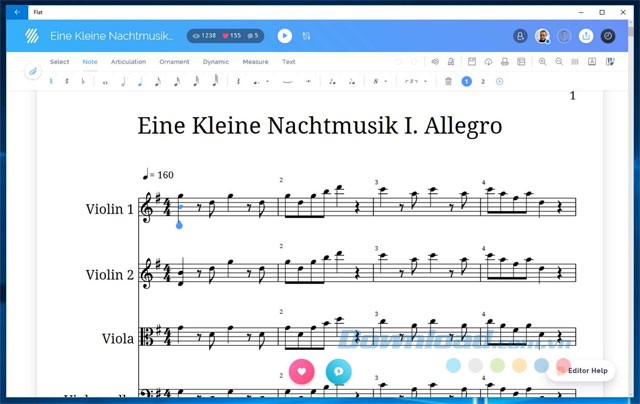The image size is (640, 404).
Task: Expand the tuplet dropdown
Action: [414, 81]
